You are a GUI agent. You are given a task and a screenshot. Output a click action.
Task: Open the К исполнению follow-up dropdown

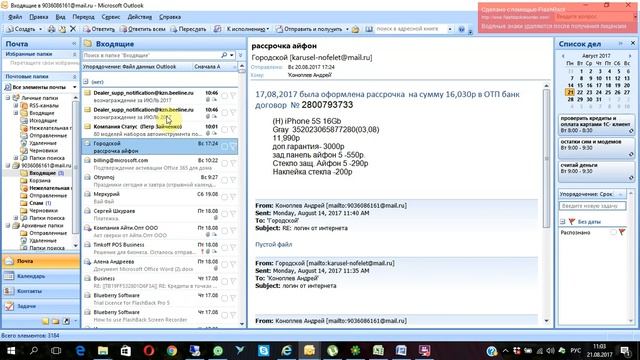point(247,29)
